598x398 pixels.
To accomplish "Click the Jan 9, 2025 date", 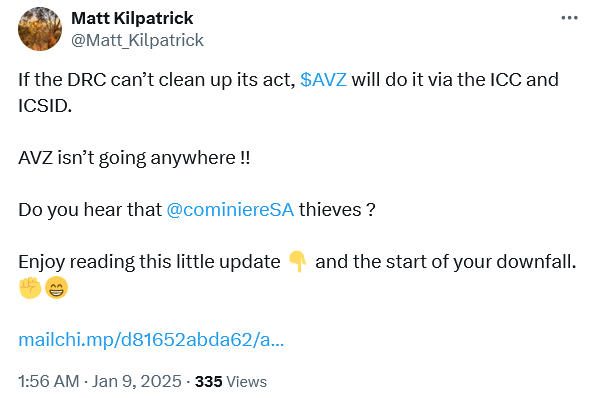I will 137,381.
